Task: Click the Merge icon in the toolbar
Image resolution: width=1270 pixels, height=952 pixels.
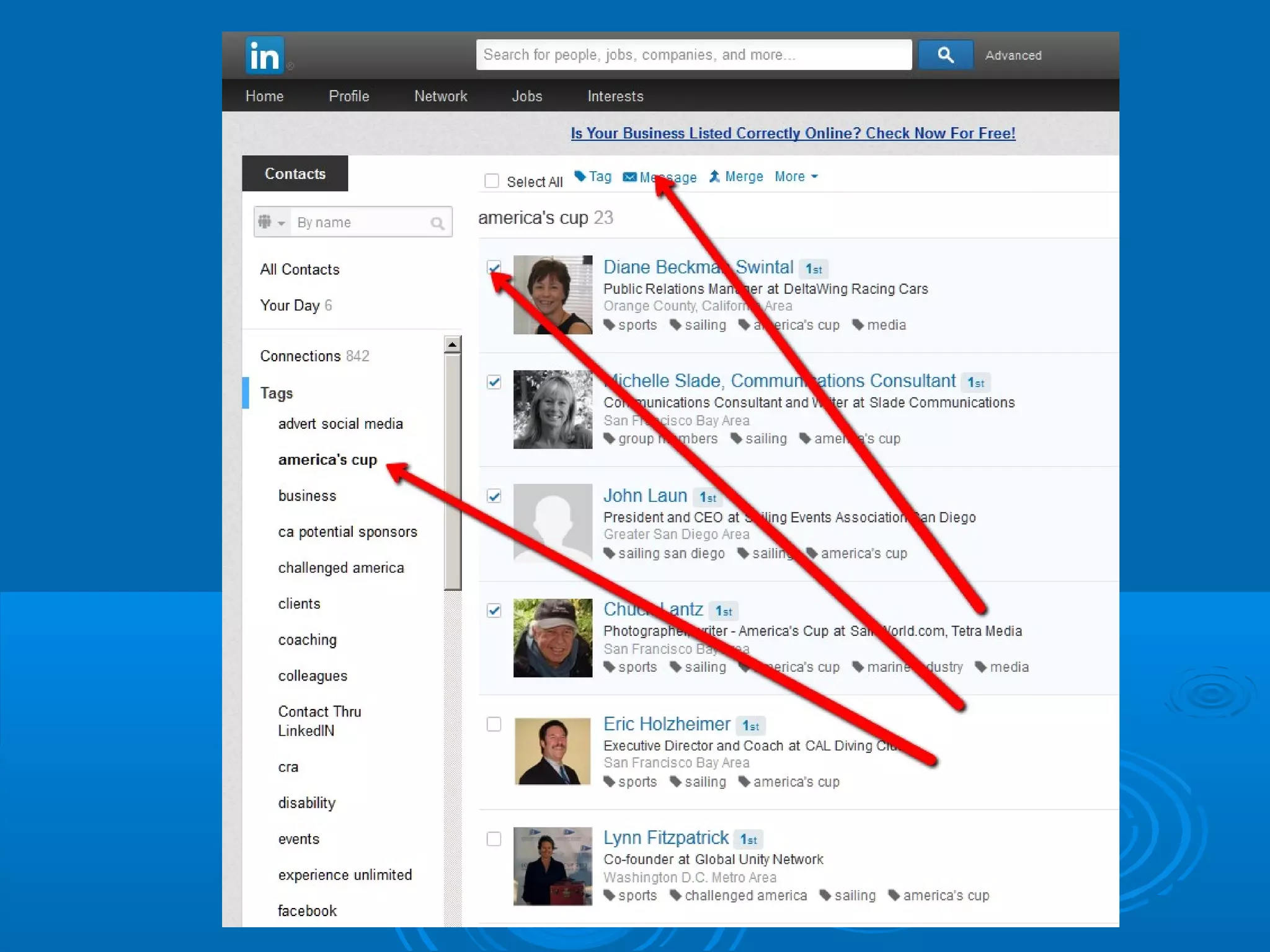Action: click(715, 177)
